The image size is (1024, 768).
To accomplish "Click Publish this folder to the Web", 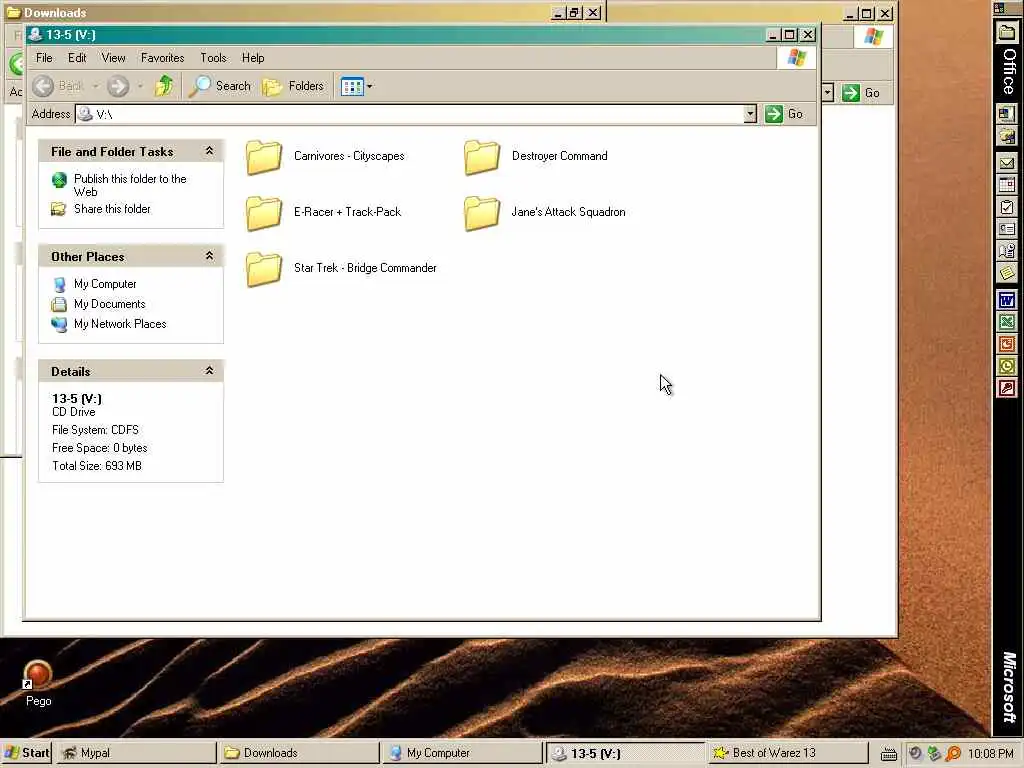I will click(130, 185).
